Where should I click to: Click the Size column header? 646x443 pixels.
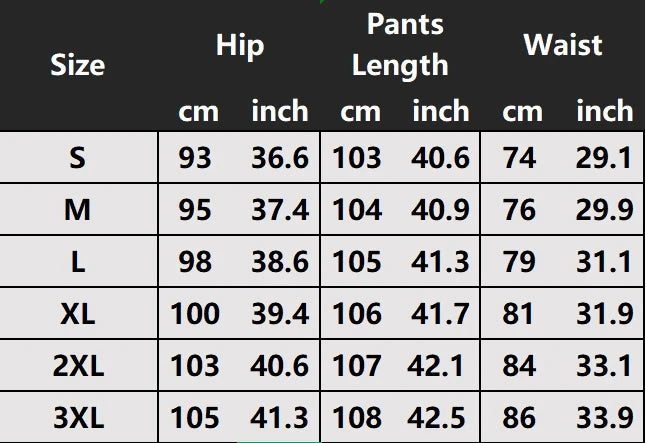[78, 66]
